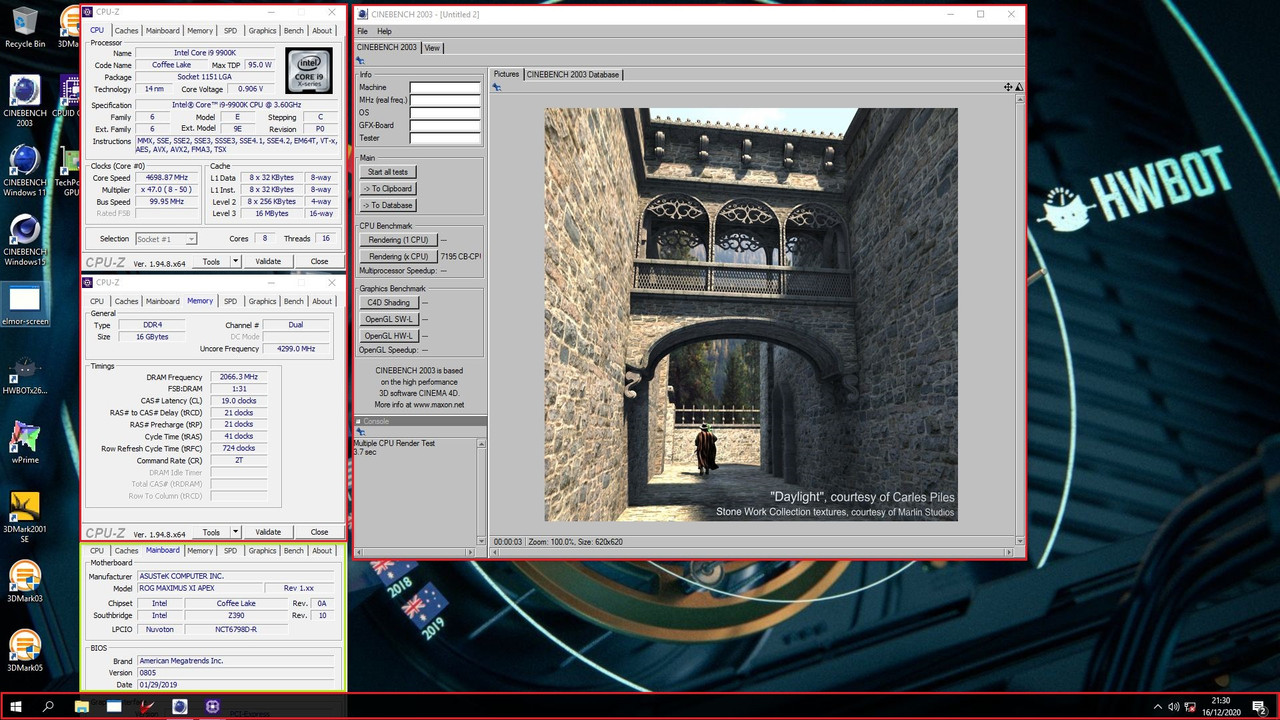
Task: Click the Daylight rendered picture
Action: point(751,314)
